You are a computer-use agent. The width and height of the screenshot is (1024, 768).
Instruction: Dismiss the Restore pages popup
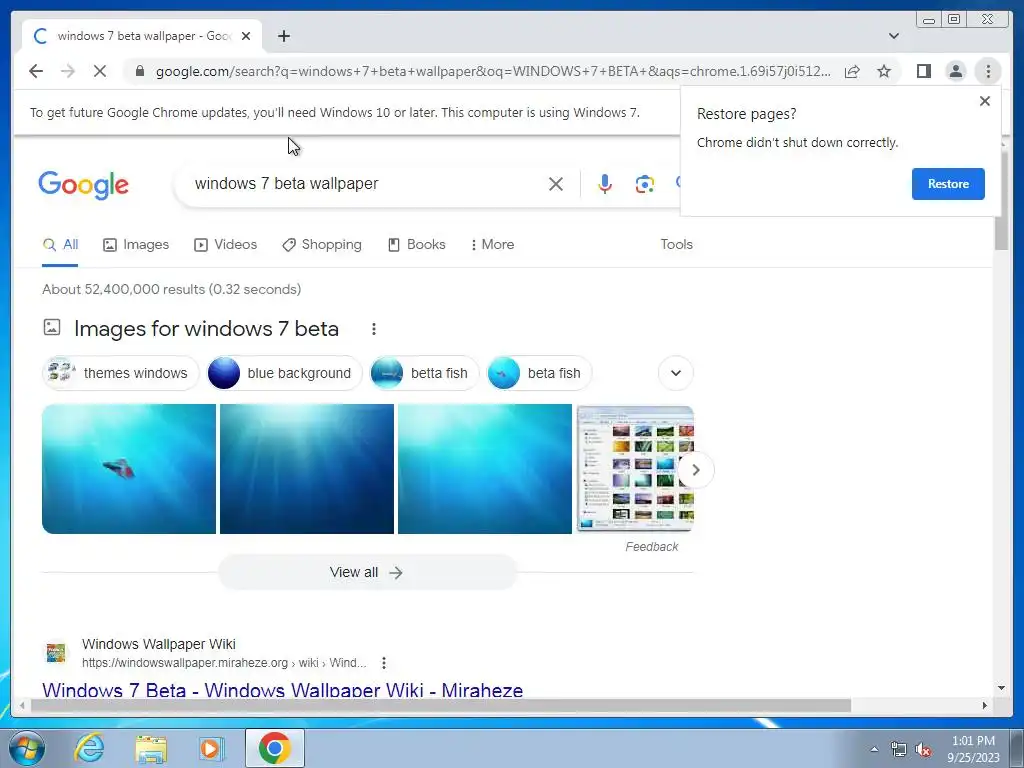985,101
